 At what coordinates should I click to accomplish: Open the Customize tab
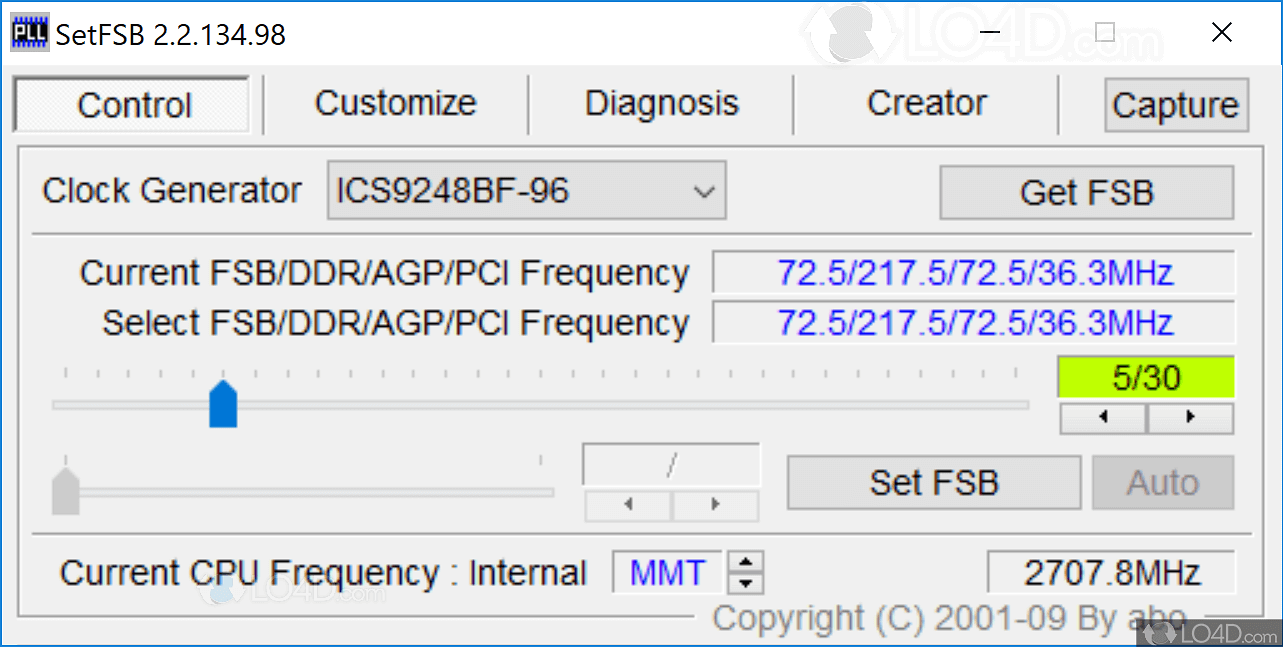(x=395, y=103)
